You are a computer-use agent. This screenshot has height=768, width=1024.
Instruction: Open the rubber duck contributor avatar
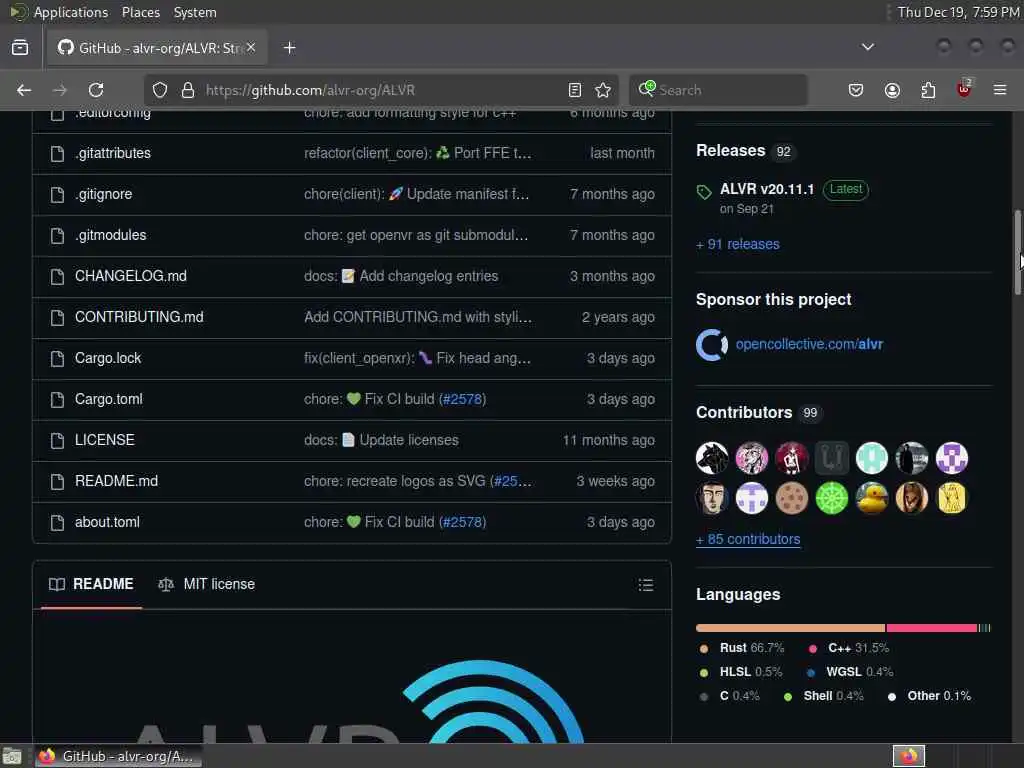point(872,498)
